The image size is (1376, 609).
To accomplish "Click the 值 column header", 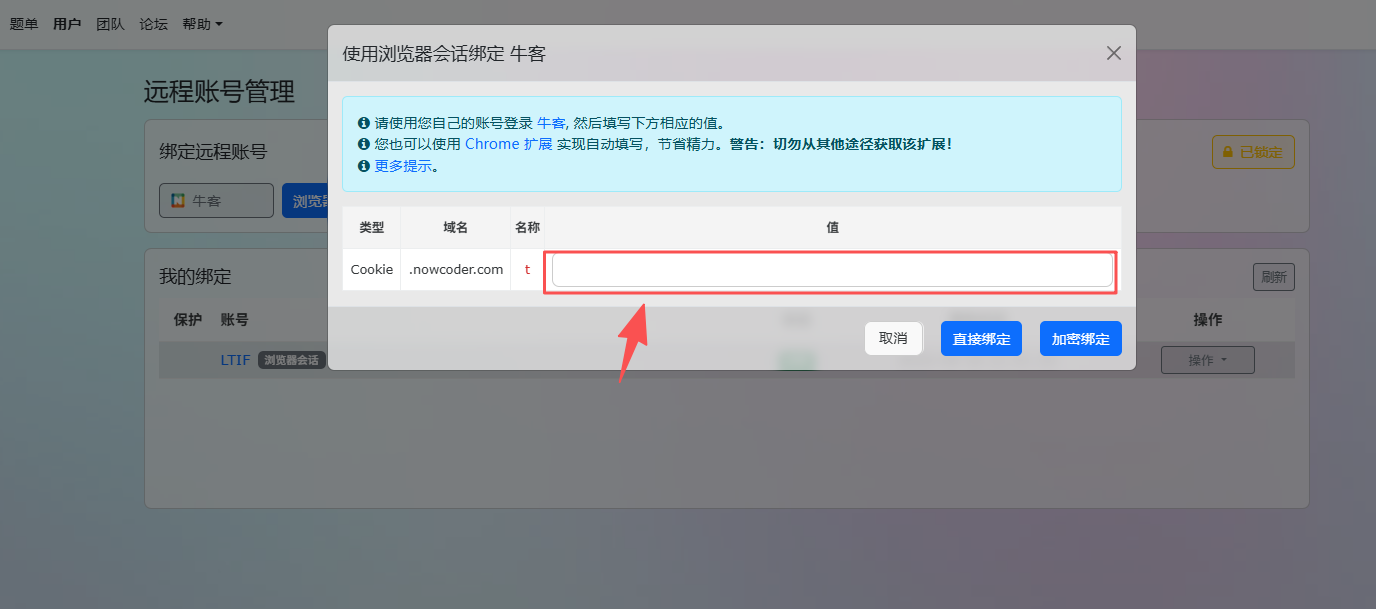I will point(833,228).
